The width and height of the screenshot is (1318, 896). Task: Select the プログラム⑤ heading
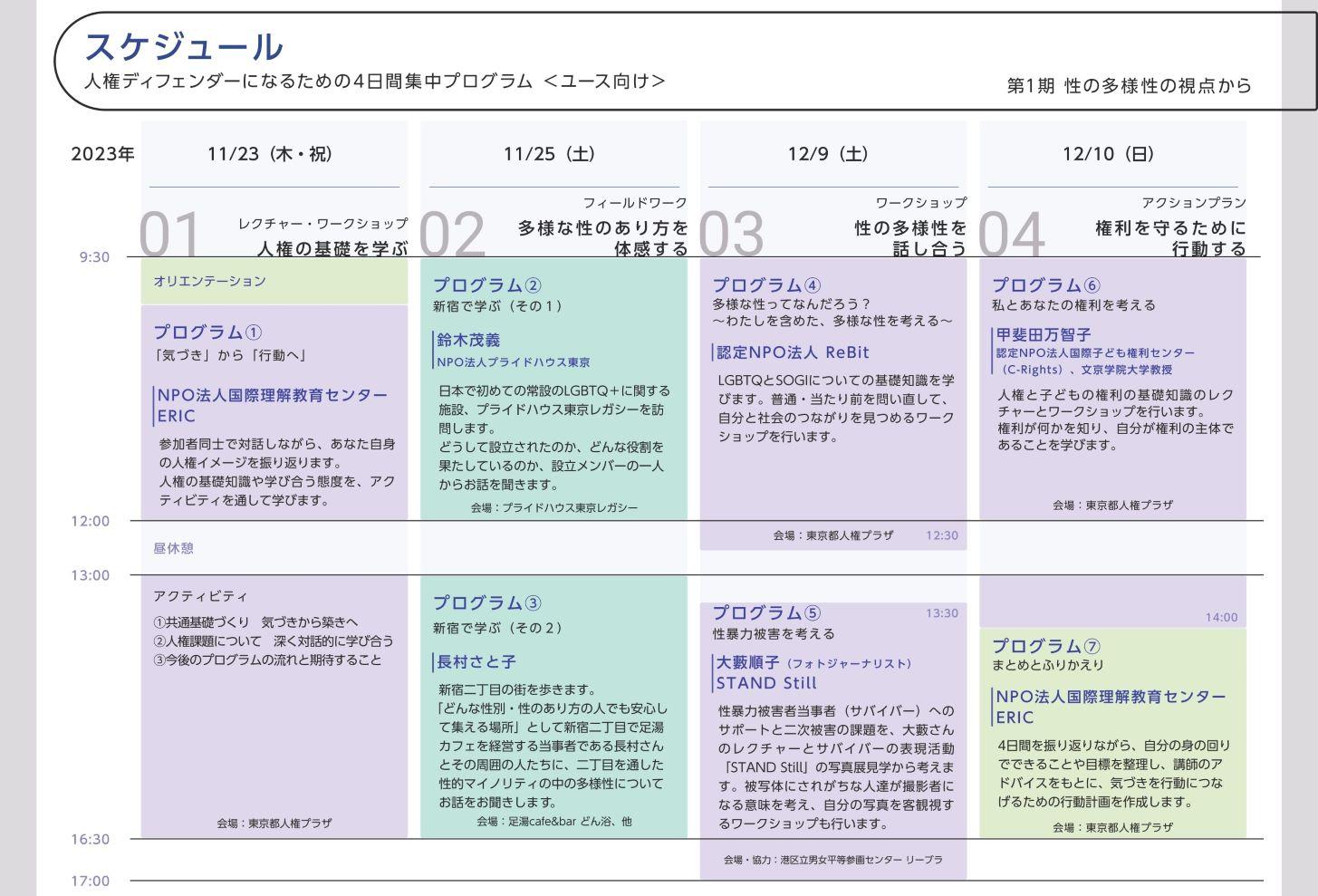click(766, 612)
